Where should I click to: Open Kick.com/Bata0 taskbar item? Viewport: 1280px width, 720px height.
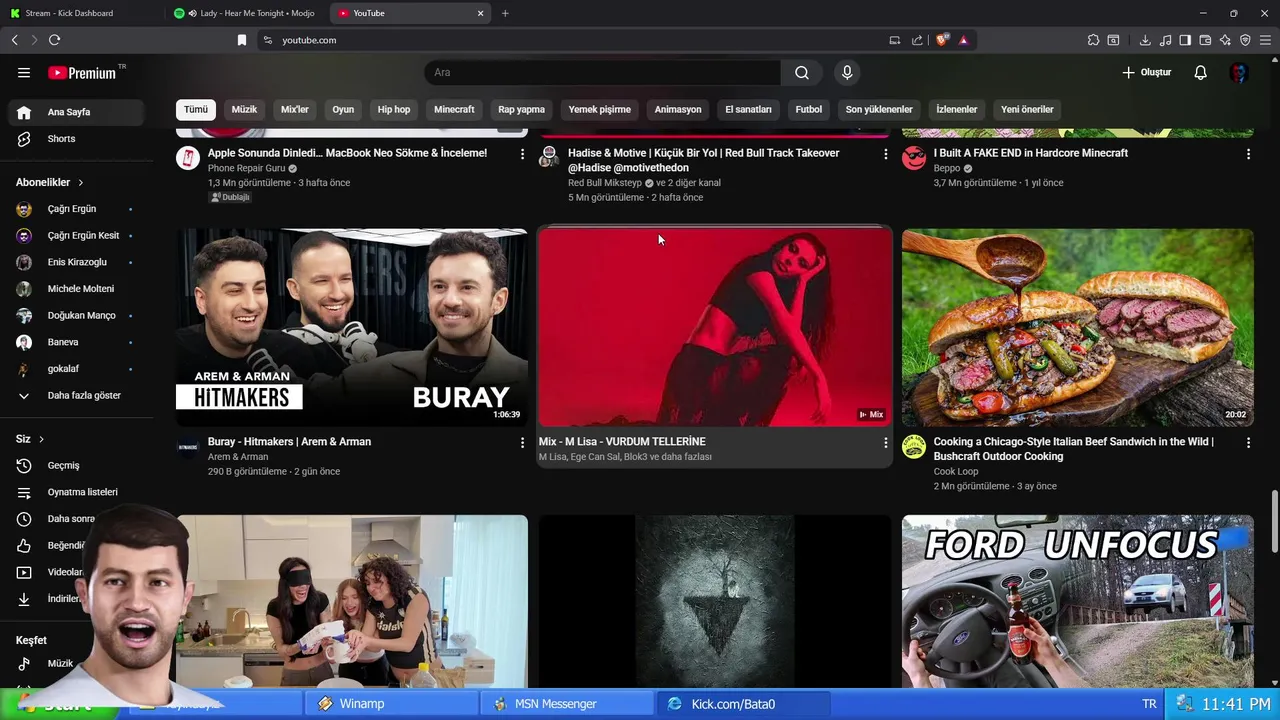point(744,704)
